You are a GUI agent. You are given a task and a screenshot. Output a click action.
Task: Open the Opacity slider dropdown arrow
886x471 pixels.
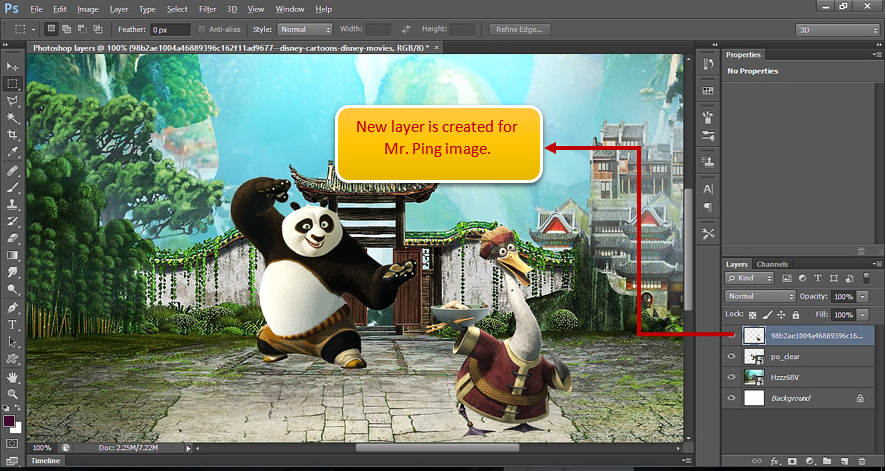(862, 296)
